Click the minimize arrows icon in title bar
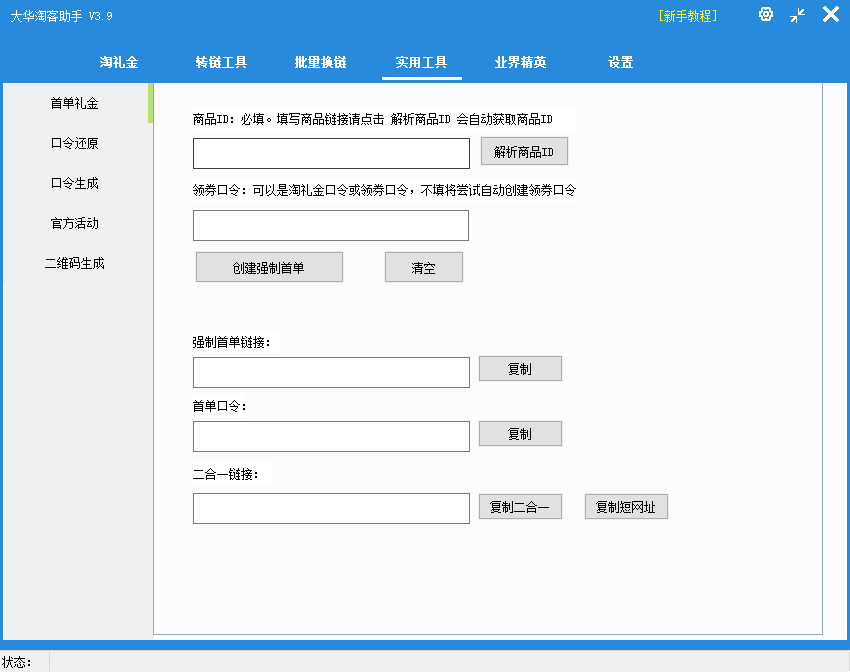Viewport: 850px width, 672px height. pyautogui.click(x=797, y=15)
